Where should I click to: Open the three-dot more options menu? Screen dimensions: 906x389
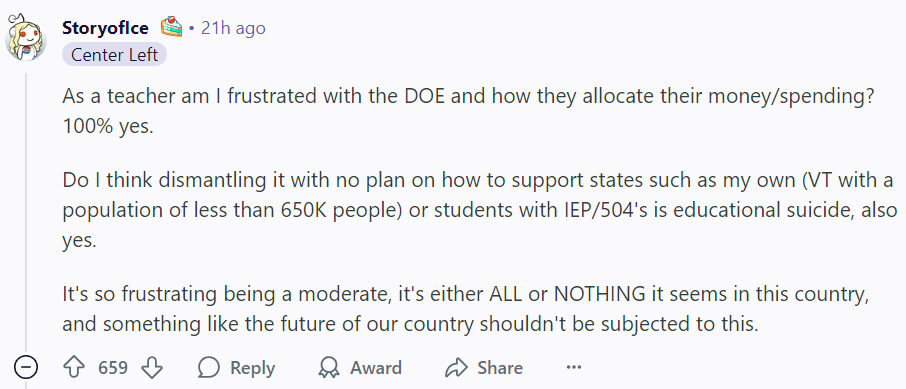[x=573, y=368]
